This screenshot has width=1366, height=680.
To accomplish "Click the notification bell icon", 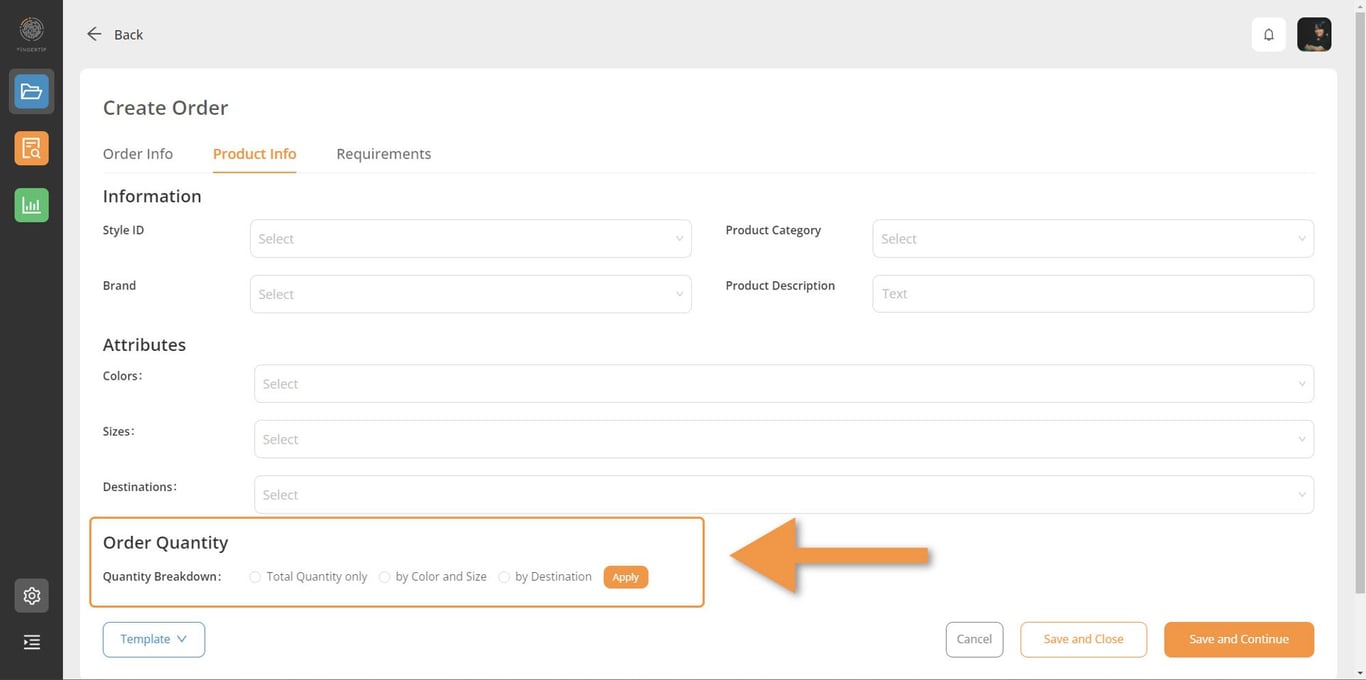I will pyautogui.click(x=1268, y=35).
